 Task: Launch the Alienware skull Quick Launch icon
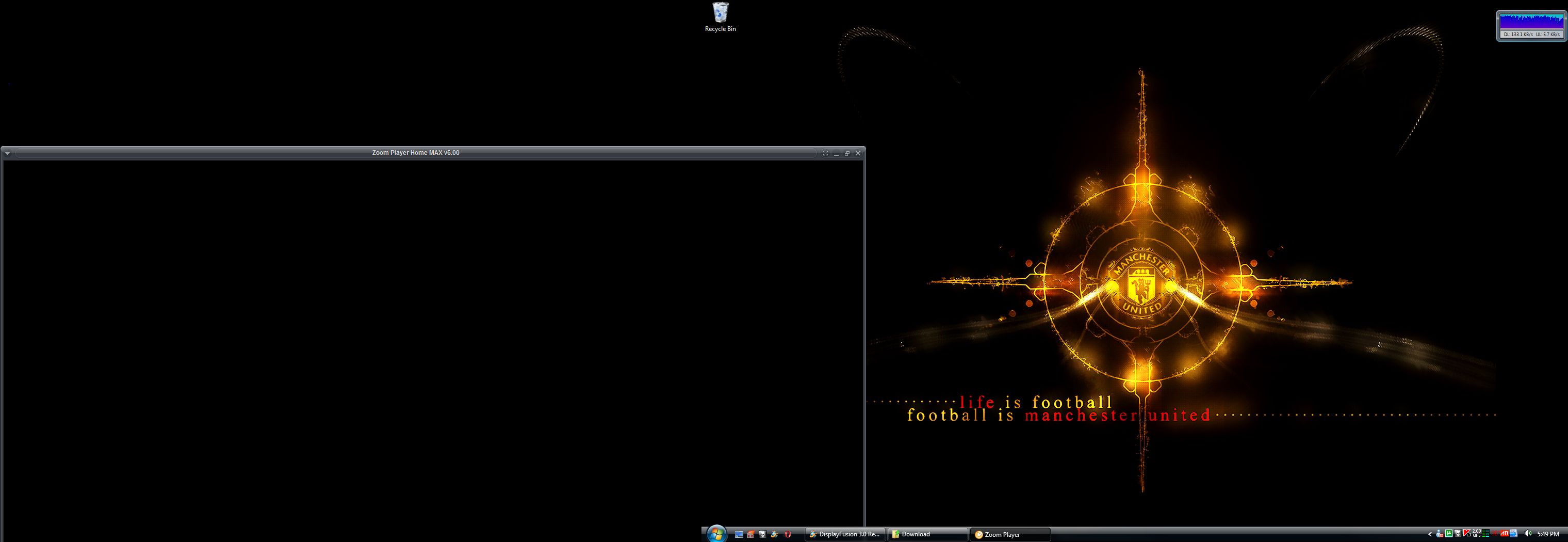[763, 535]
